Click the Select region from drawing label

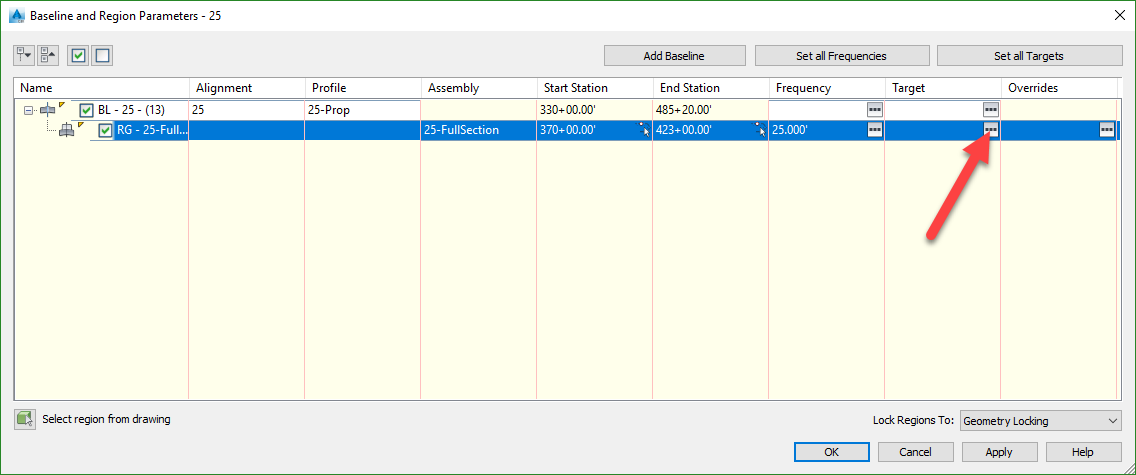point(106,419)
